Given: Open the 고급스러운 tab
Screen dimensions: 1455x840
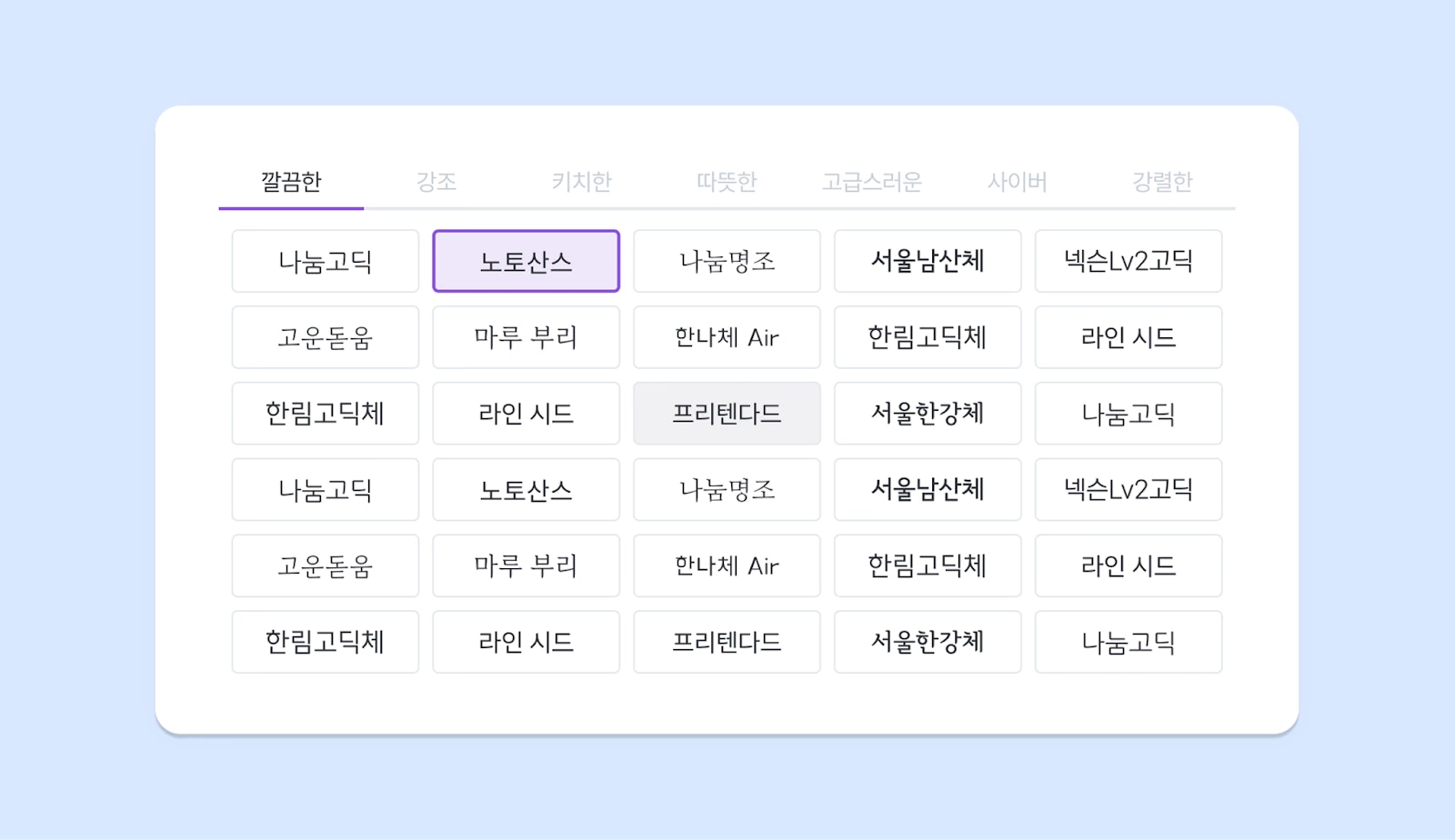Looking at the screenshot, I should (872, 182).
